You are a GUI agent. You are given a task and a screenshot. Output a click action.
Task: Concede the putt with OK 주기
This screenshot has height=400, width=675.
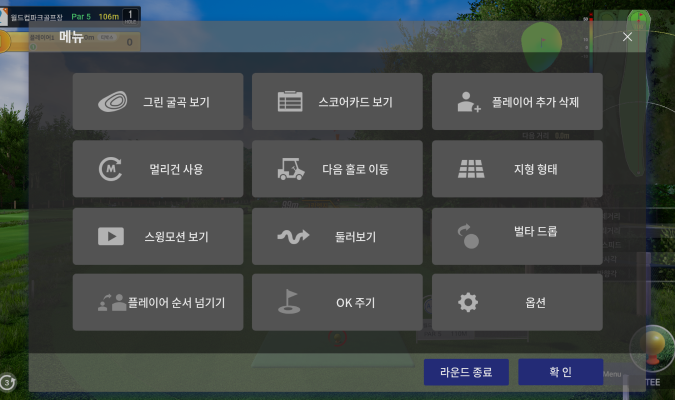[337, 302]
